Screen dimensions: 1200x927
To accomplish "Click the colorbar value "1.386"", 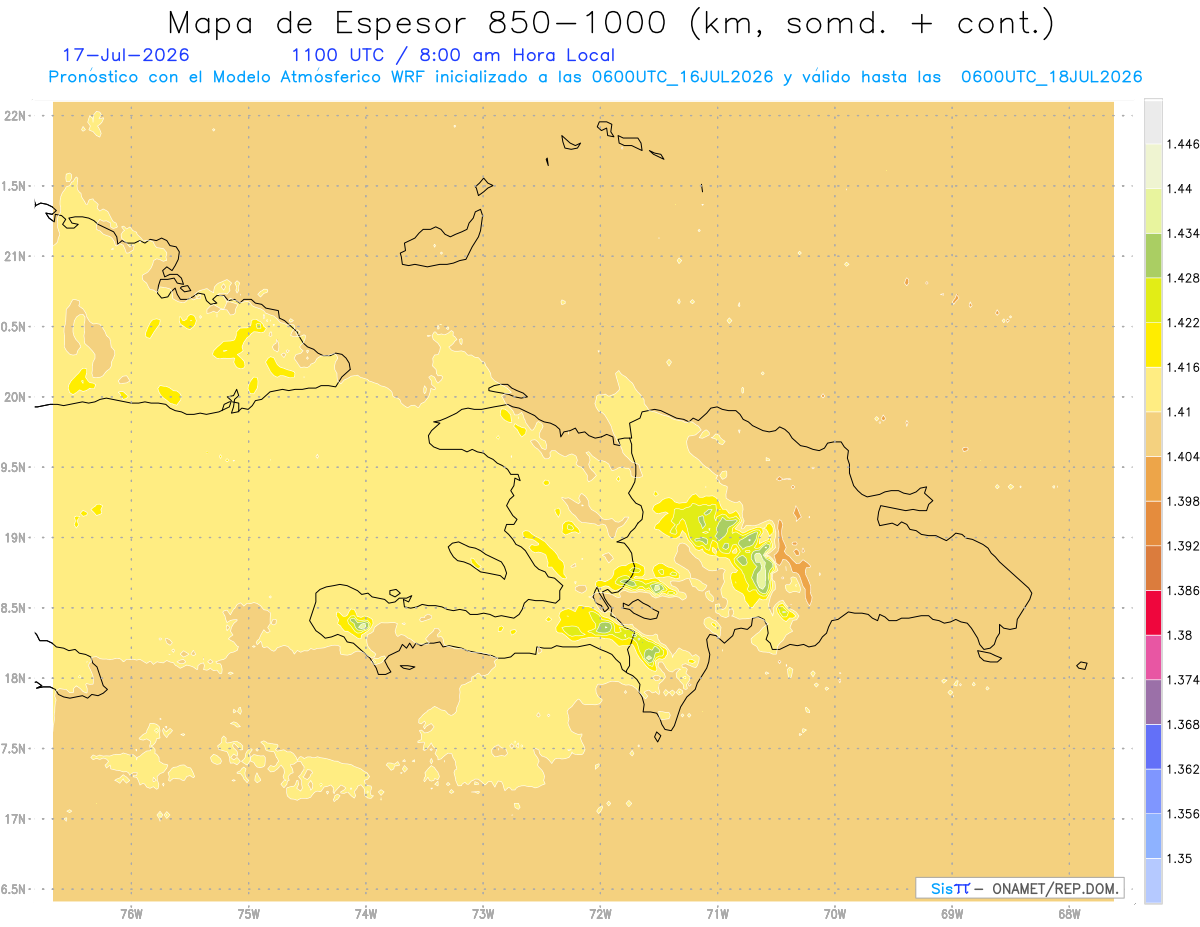I will coord(1183,591).
